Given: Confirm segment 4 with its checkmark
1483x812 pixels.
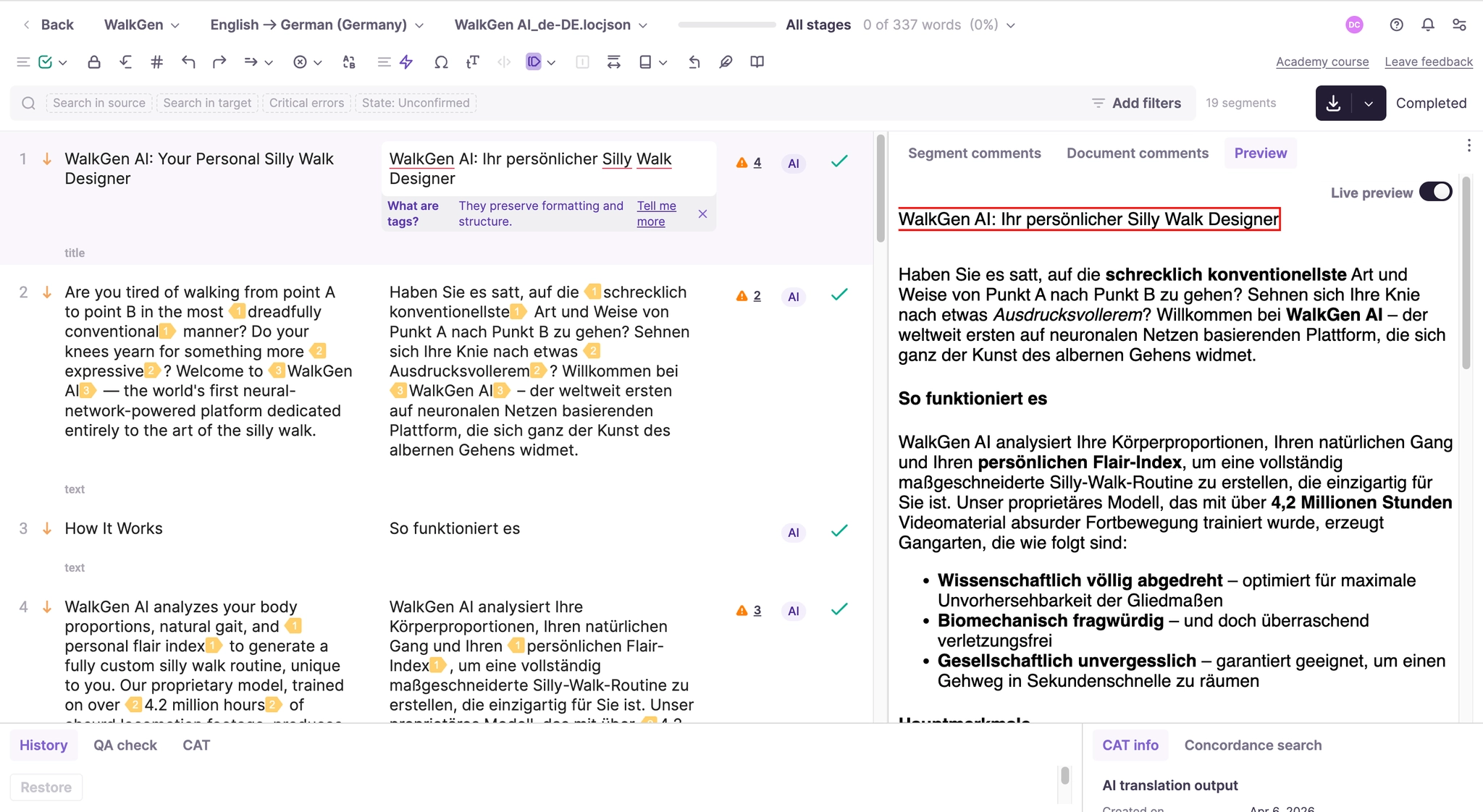Looking at the screenshot, I should tap(839, 609).
